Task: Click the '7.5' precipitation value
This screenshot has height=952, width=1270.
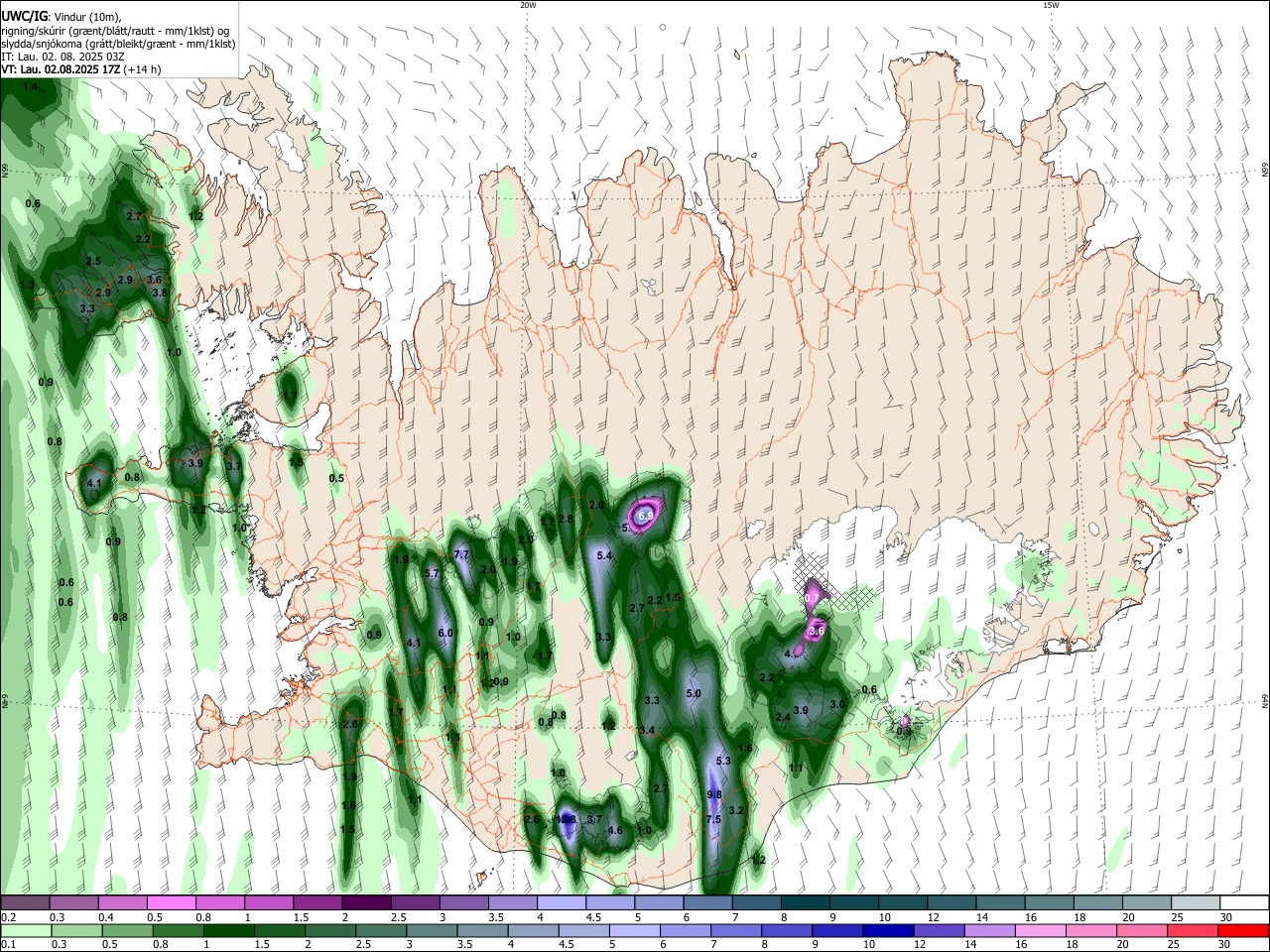Action: [x=713, y=820]
